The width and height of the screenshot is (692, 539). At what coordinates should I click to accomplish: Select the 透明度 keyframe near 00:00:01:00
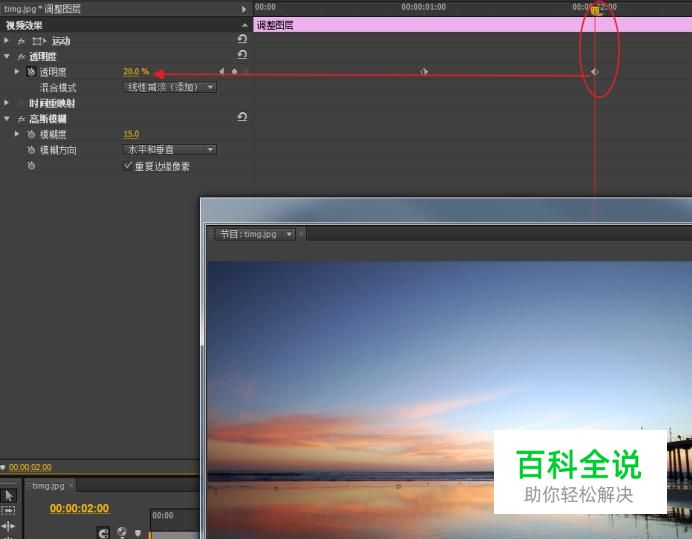coord(424,72)
